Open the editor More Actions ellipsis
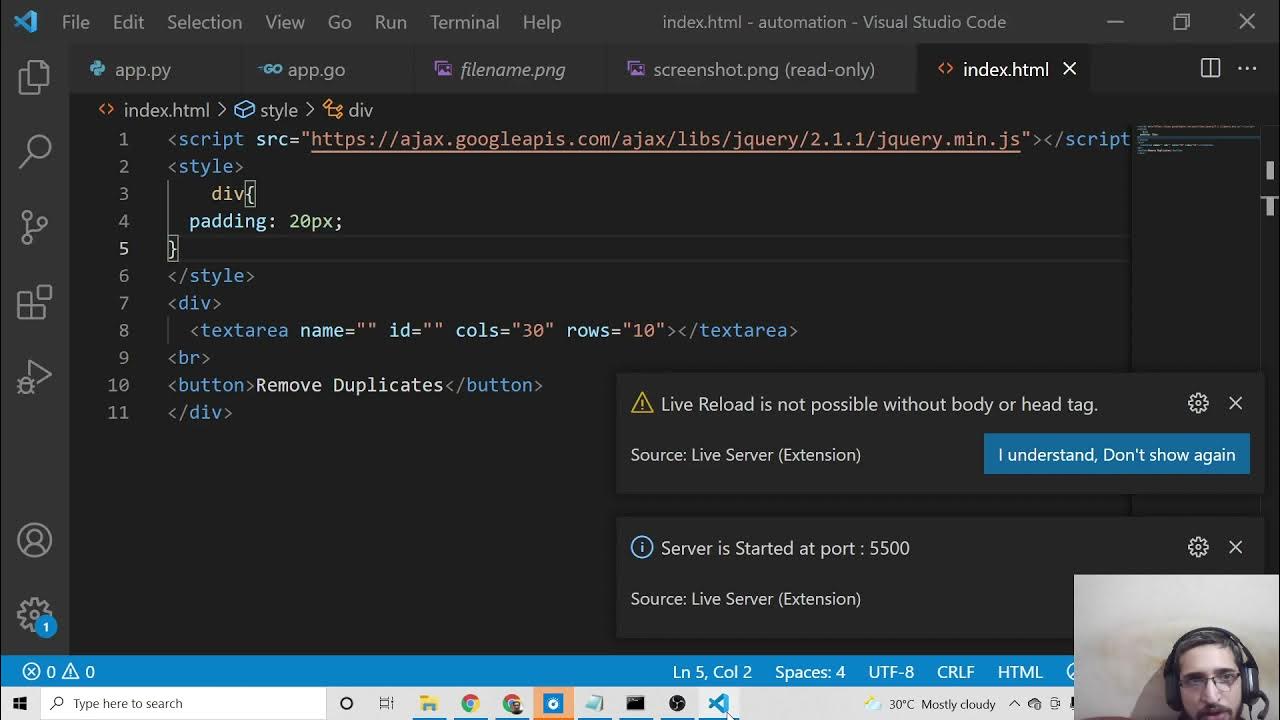Viewport: 1280px width, 720px height. pos(1247,69)
